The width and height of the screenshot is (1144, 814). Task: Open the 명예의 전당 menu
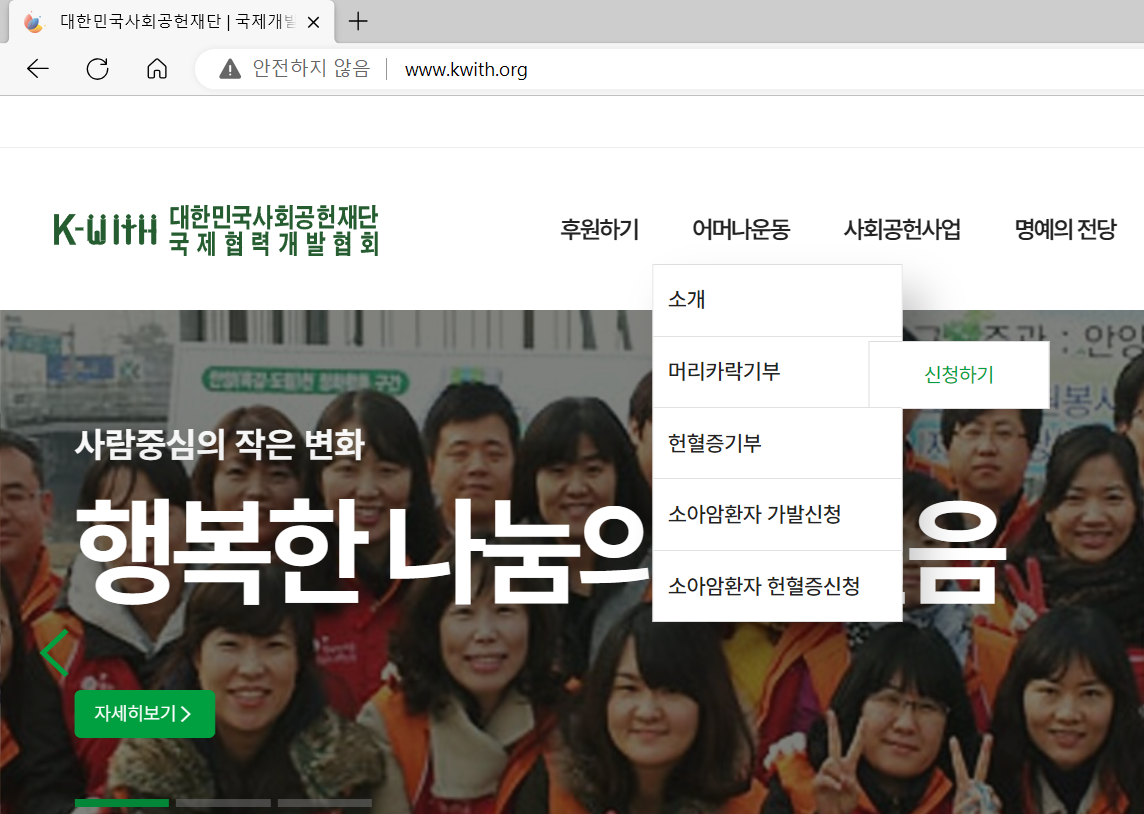point(1065,229)
